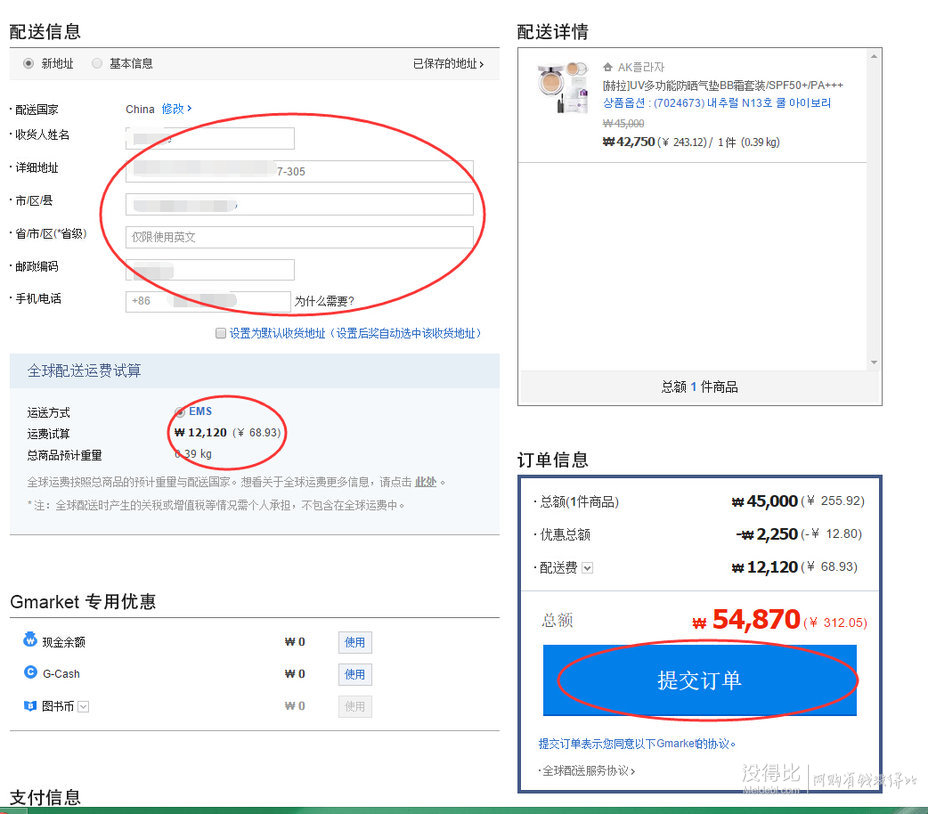Click the 省/市/区 province input field
The width and height of the screenshot is (928, 814).
pyautogui.click(x=299, y=237)
